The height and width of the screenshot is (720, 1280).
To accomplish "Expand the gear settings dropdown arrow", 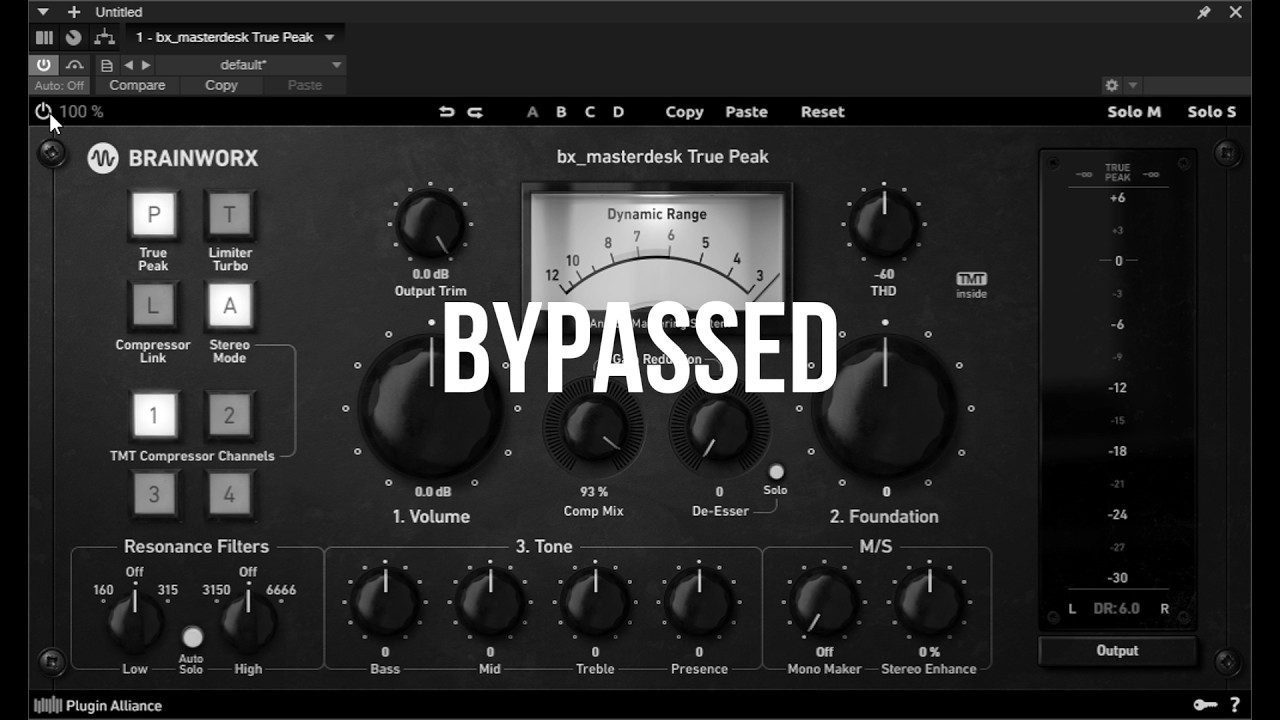I will (1133, 86).
